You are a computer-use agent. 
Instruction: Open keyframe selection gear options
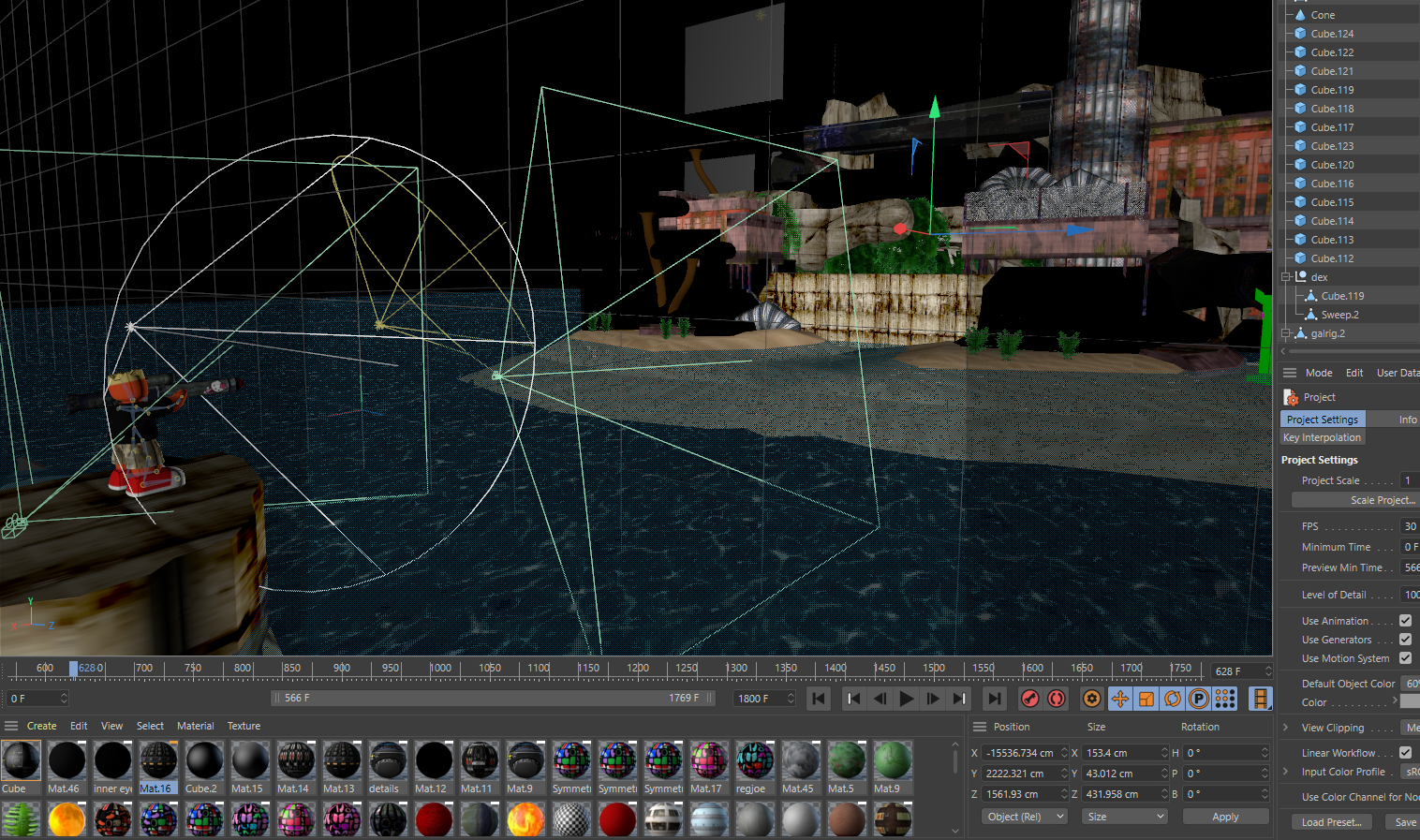click(1091, 699)
